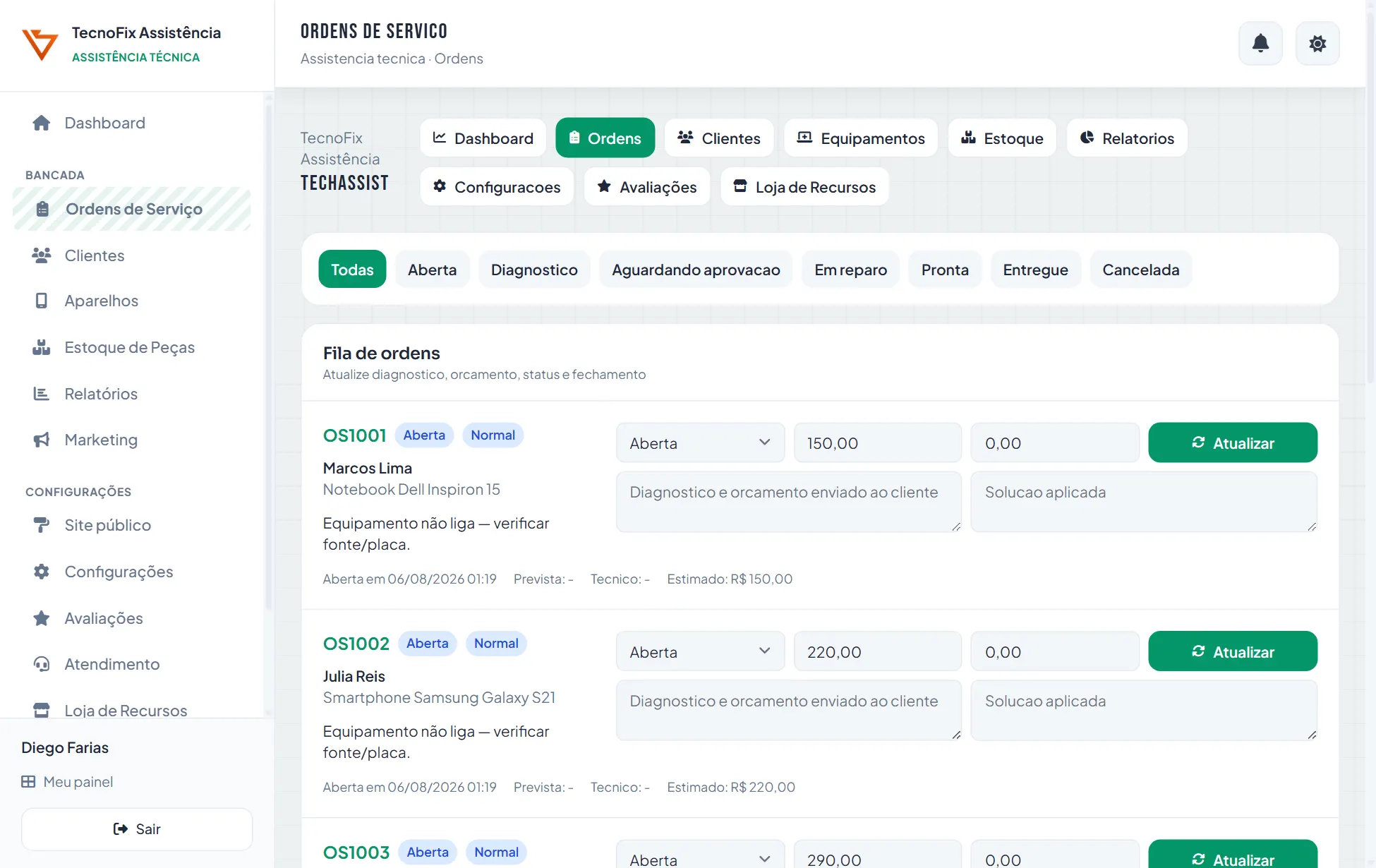Viewport: 1376px width, 868px height.
Task: Open order OS1002 link
Action: coord(356,644)
